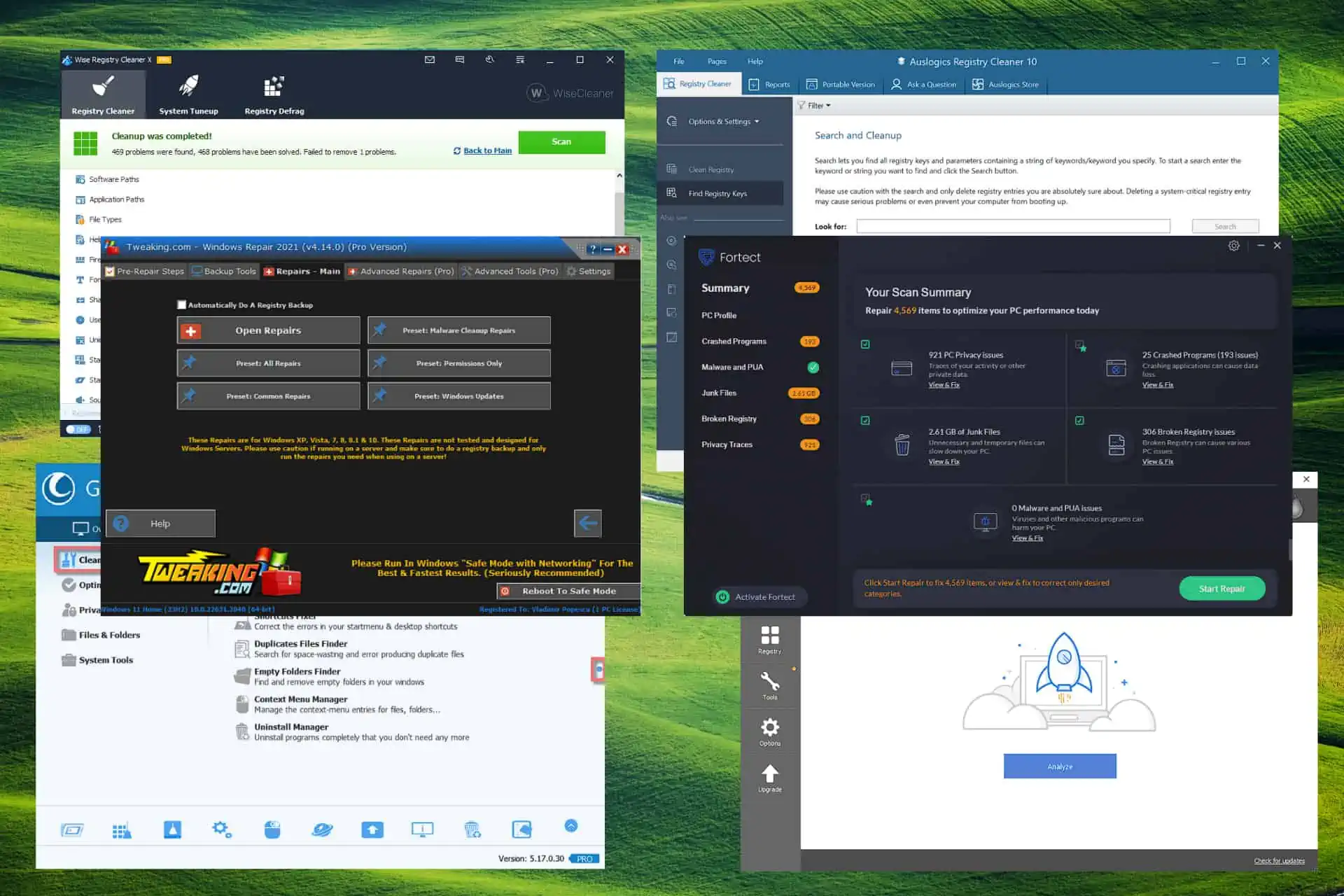
Task: Click monitor info icon in Glary bottom toolbar
Action: tap(422, 829)
